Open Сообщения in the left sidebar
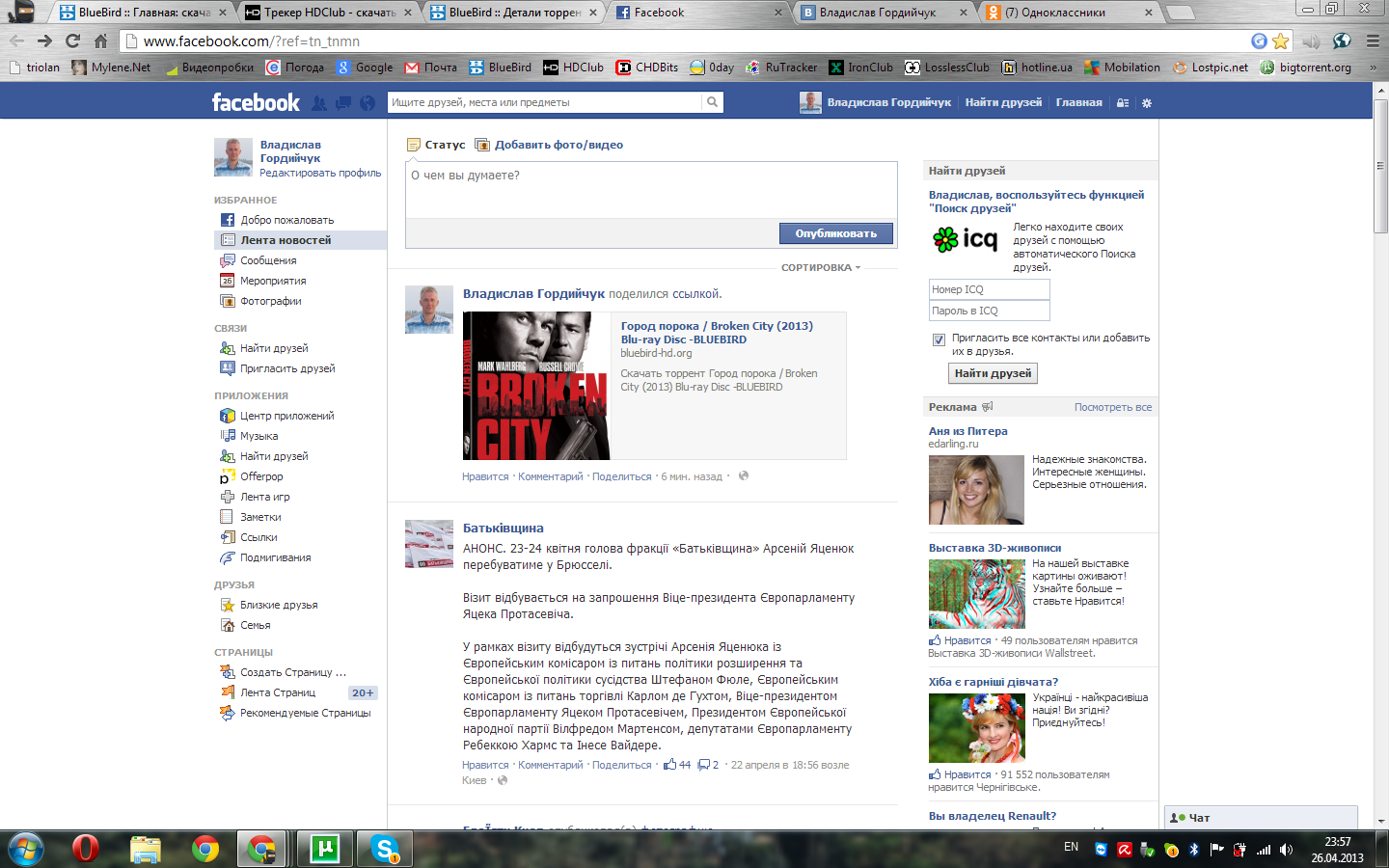 258,260
